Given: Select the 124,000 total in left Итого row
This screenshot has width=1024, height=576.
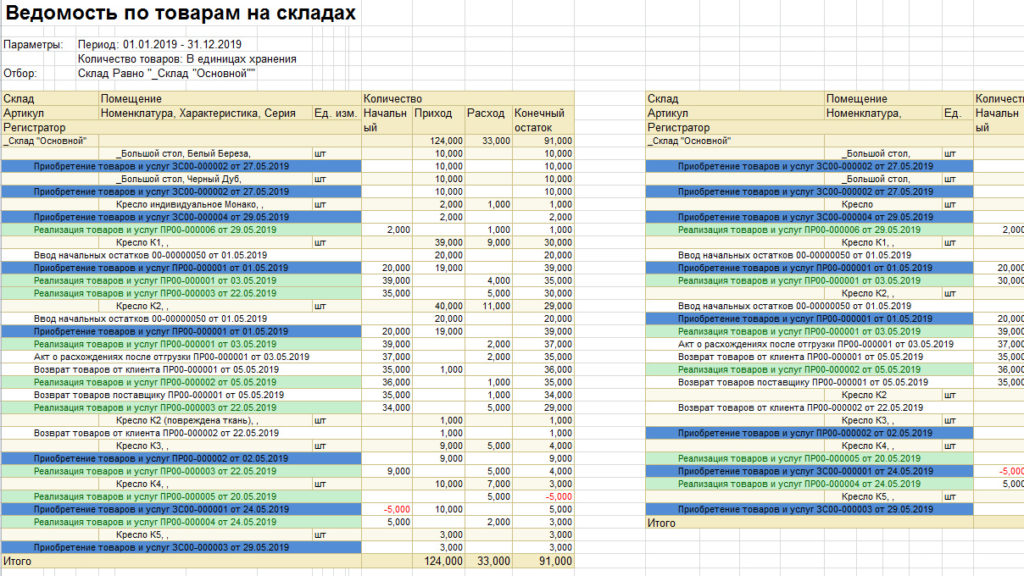Looking at the screenshot, I should (x=443, y=561).
